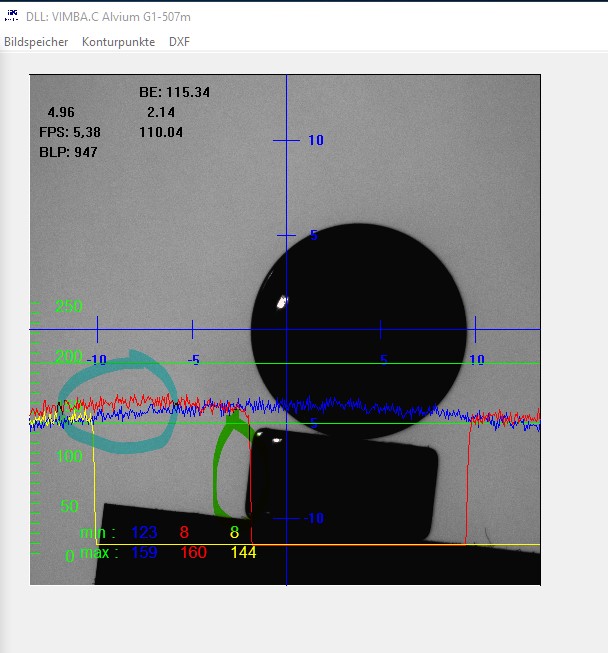Click the application icon in title bar
This screenshot has height=653, width=608.
coord(12,13)
